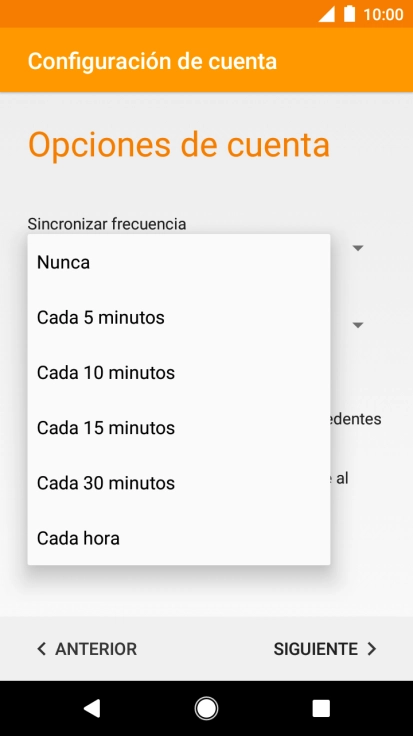
Task: Tap the battery status icon
Action: pos(349,14)
